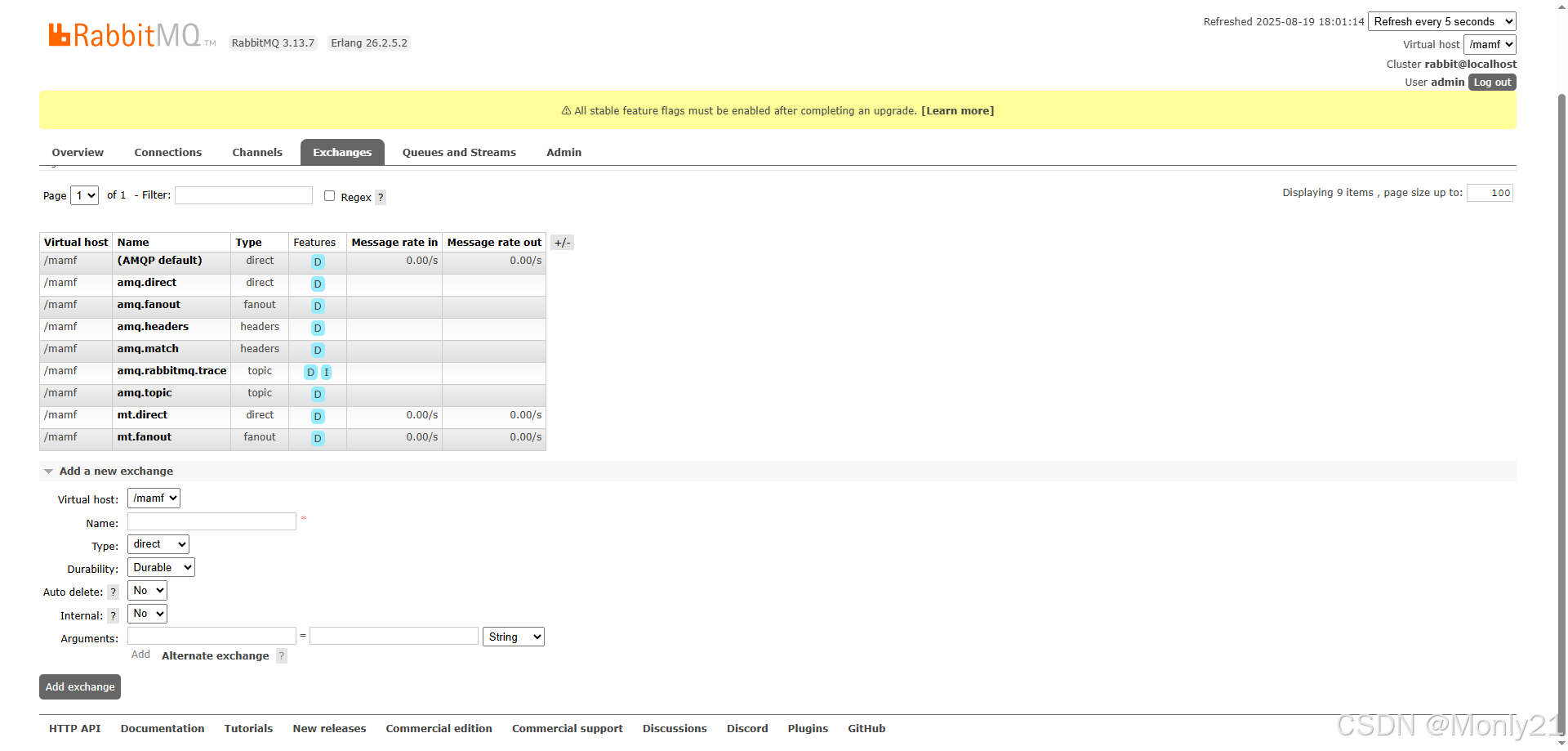Click the RabbitMQ logo
This screenshot has width=1568, height=751.
tap(132, 35)
